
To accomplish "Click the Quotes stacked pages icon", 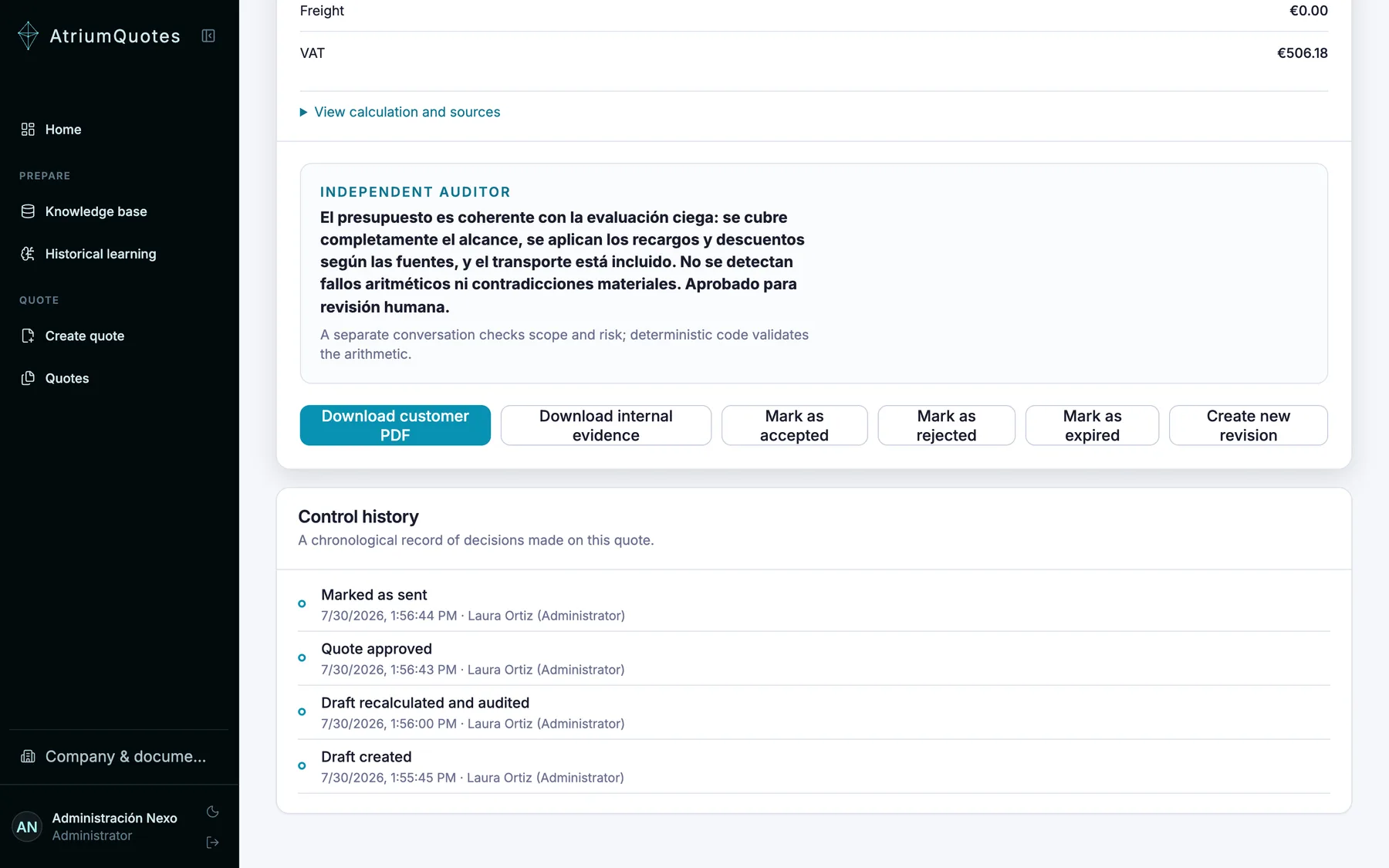I will (x=28, y=378).
